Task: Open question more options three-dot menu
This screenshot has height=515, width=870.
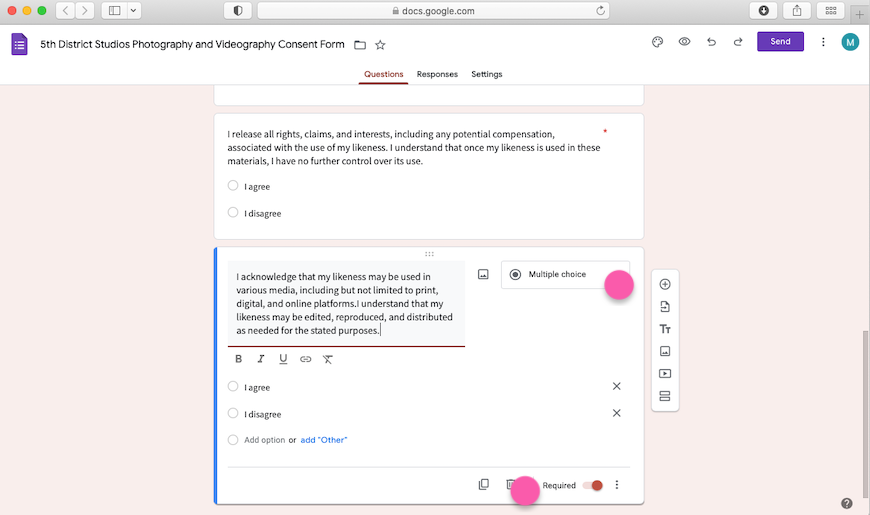Action: point(617,485)
